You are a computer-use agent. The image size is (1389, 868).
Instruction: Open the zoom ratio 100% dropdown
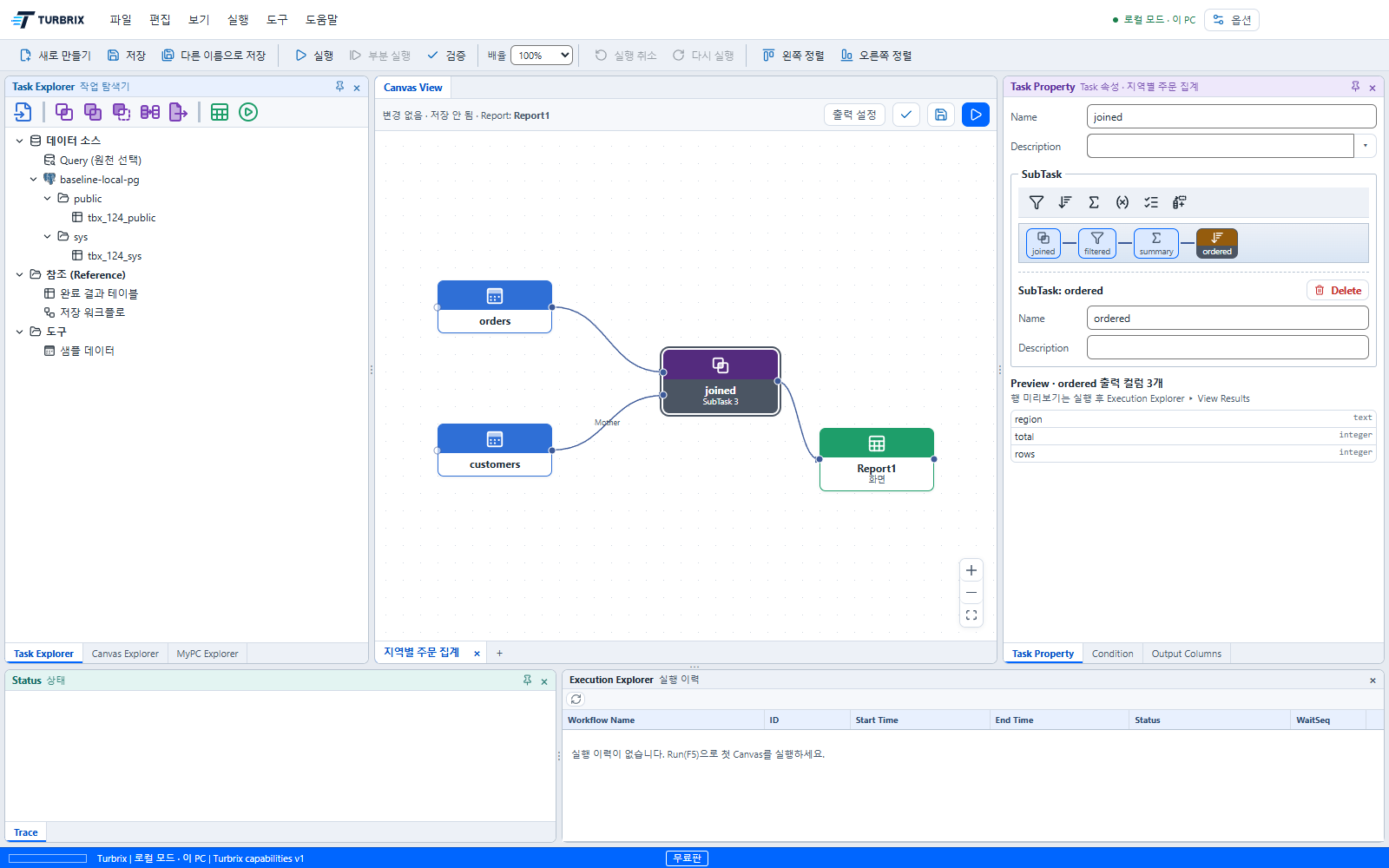point(542,56)
